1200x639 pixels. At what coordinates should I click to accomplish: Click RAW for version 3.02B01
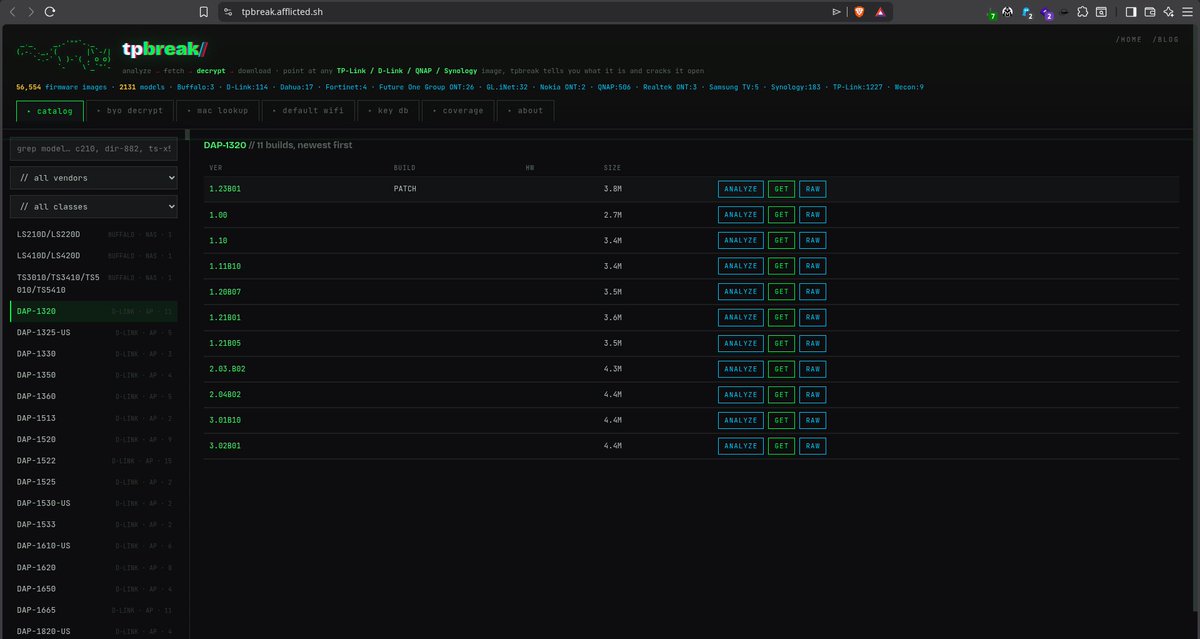(x=812, y=446)
